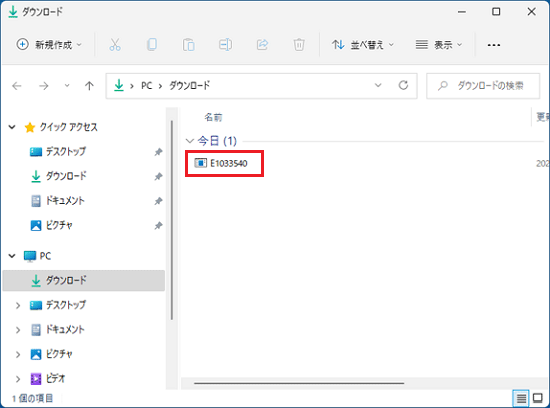Click the Cut scissors icon in toolbar

click(x=115, y=45)
